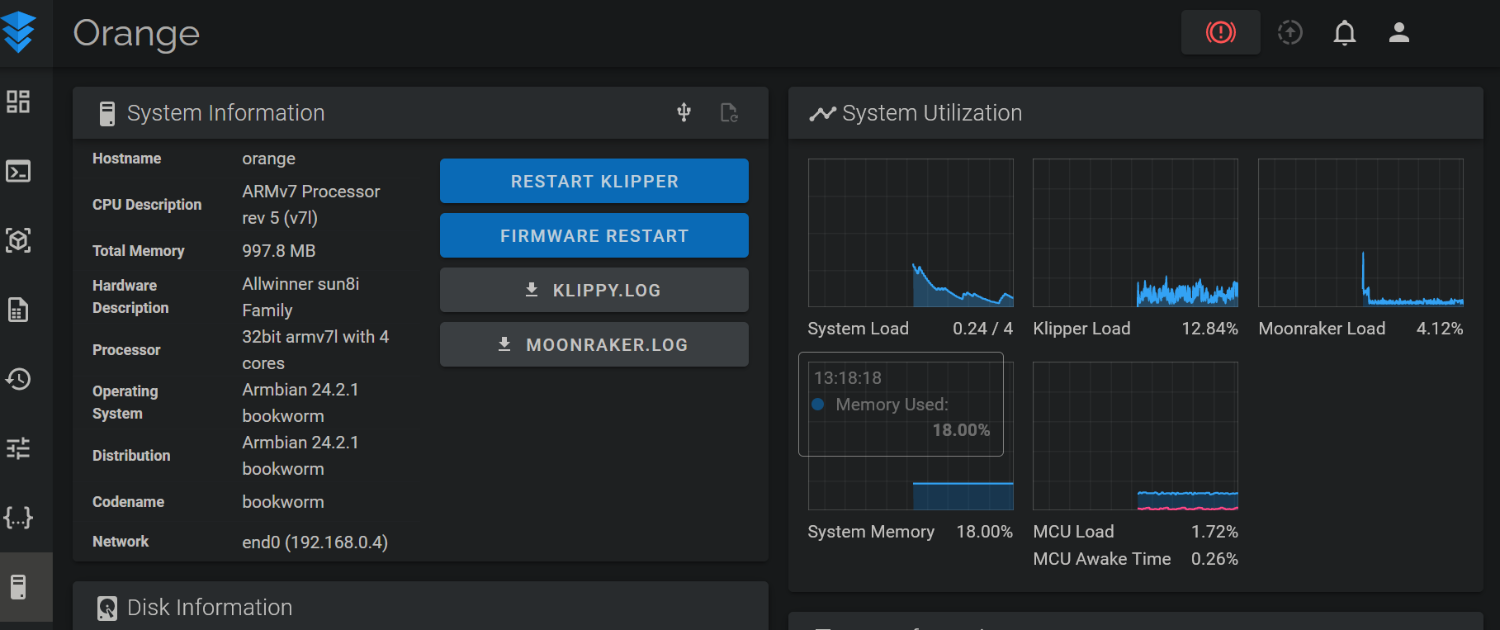Show USB devices in System Information

tap(684, 112)
